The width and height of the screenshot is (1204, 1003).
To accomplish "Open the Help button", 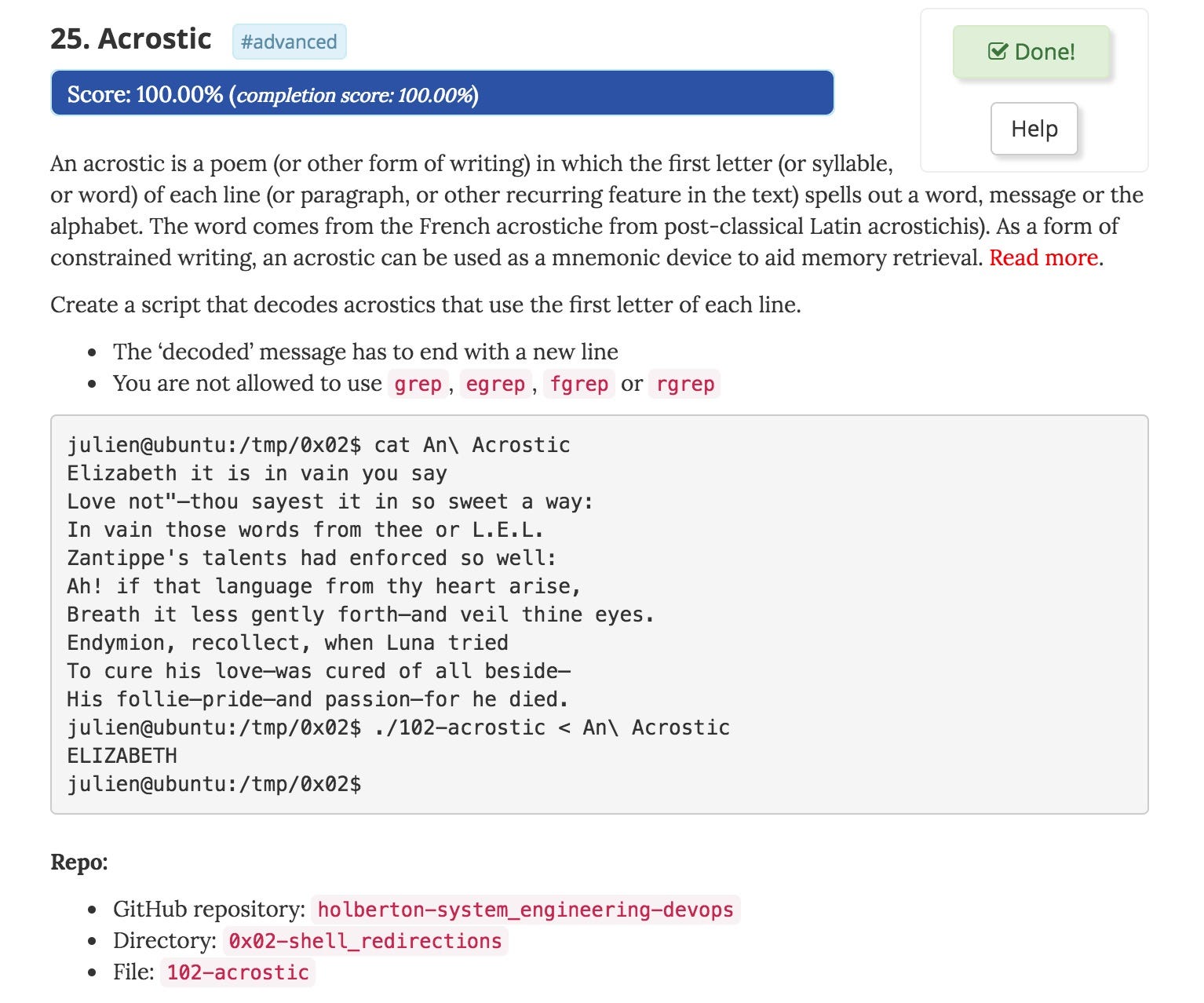I will (x=1034, y=129).
